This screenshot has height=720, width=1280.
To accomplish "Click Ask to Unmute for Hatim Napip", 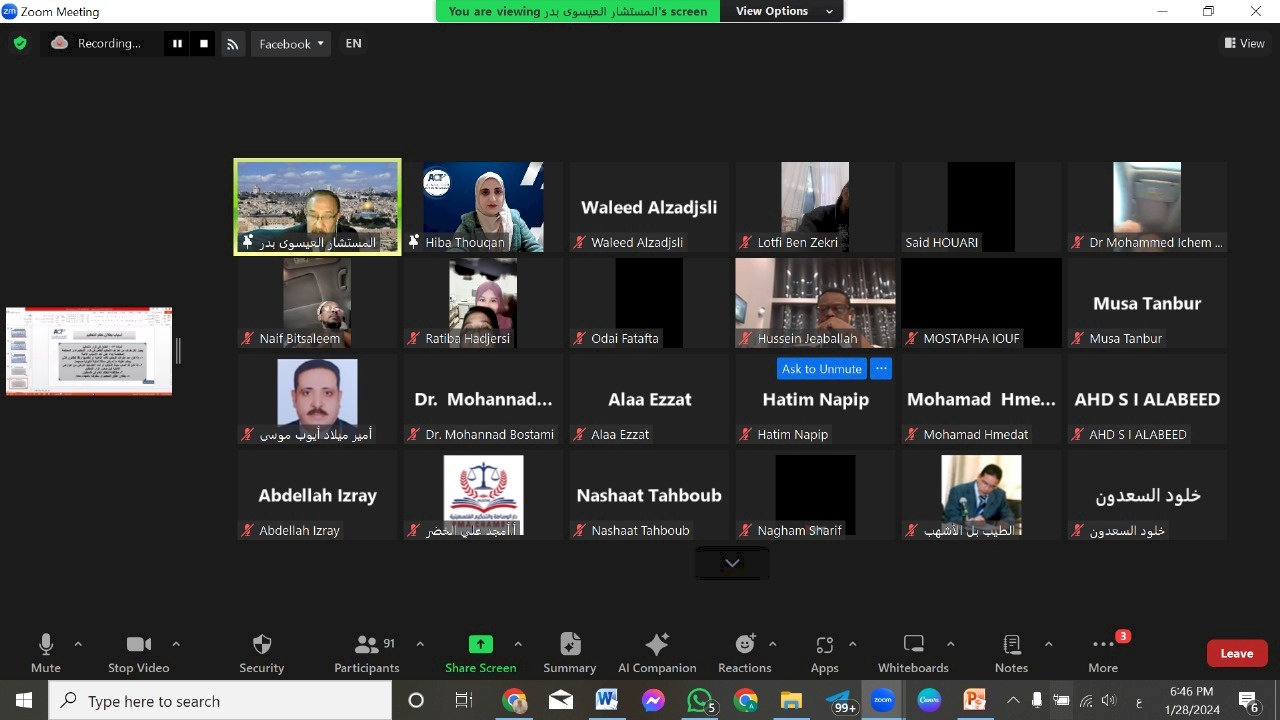I will click(821, 369).
